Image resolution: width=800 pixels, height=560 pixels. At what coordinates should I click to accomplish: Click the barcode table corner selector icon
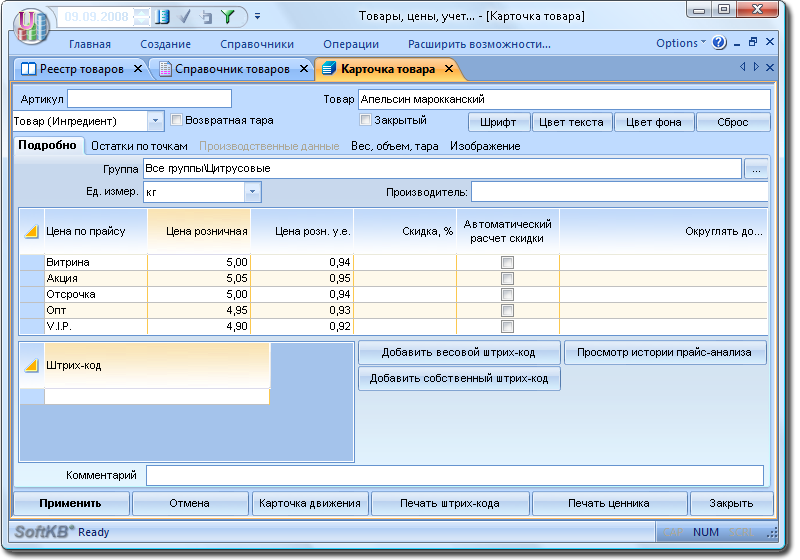pos(32,365)
